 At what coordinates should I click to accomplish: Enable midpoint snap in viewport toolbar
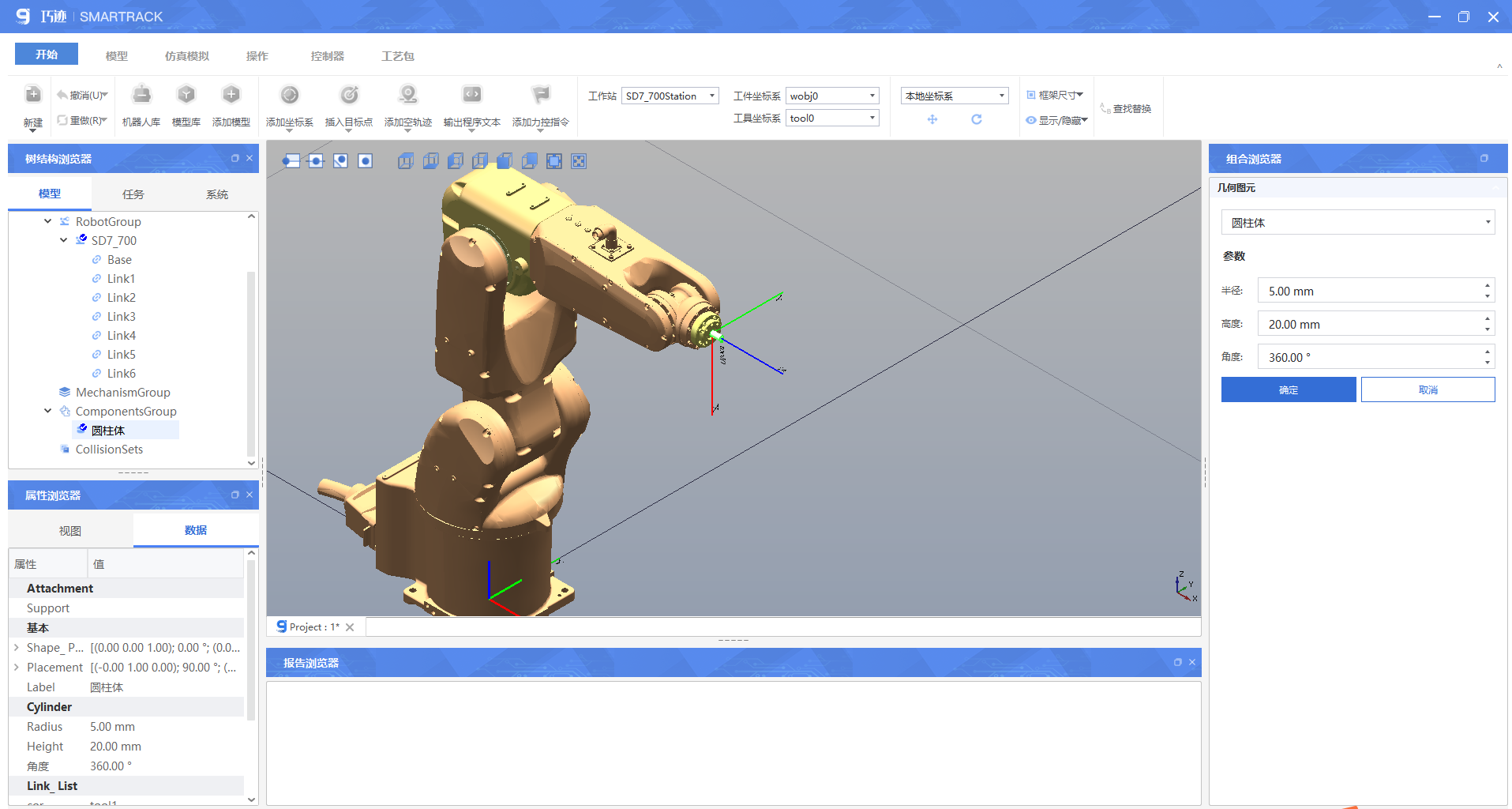(316, 161)
